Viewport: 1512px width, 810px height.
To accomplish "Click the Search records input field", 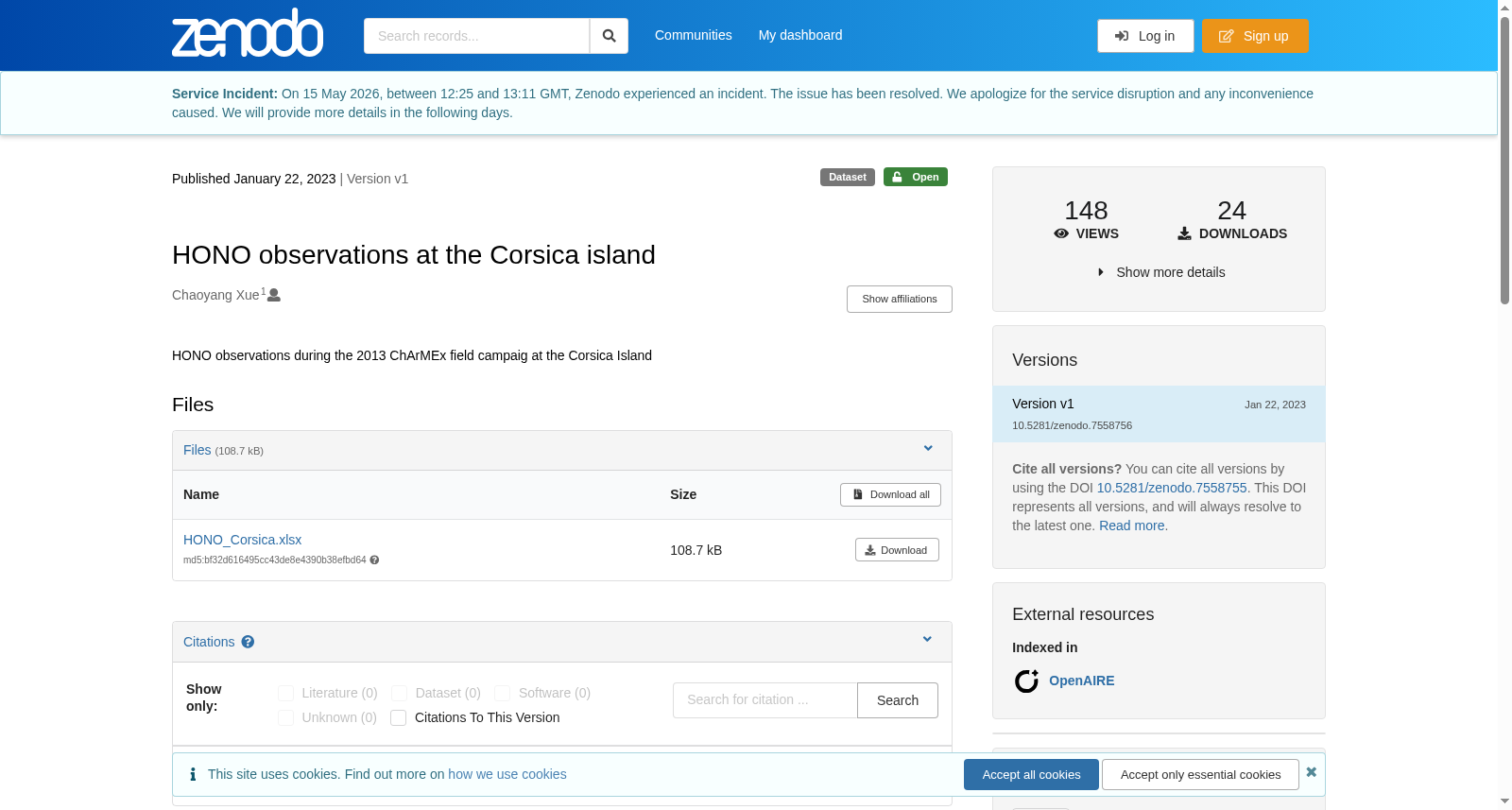I will click(x=477, y=36).
